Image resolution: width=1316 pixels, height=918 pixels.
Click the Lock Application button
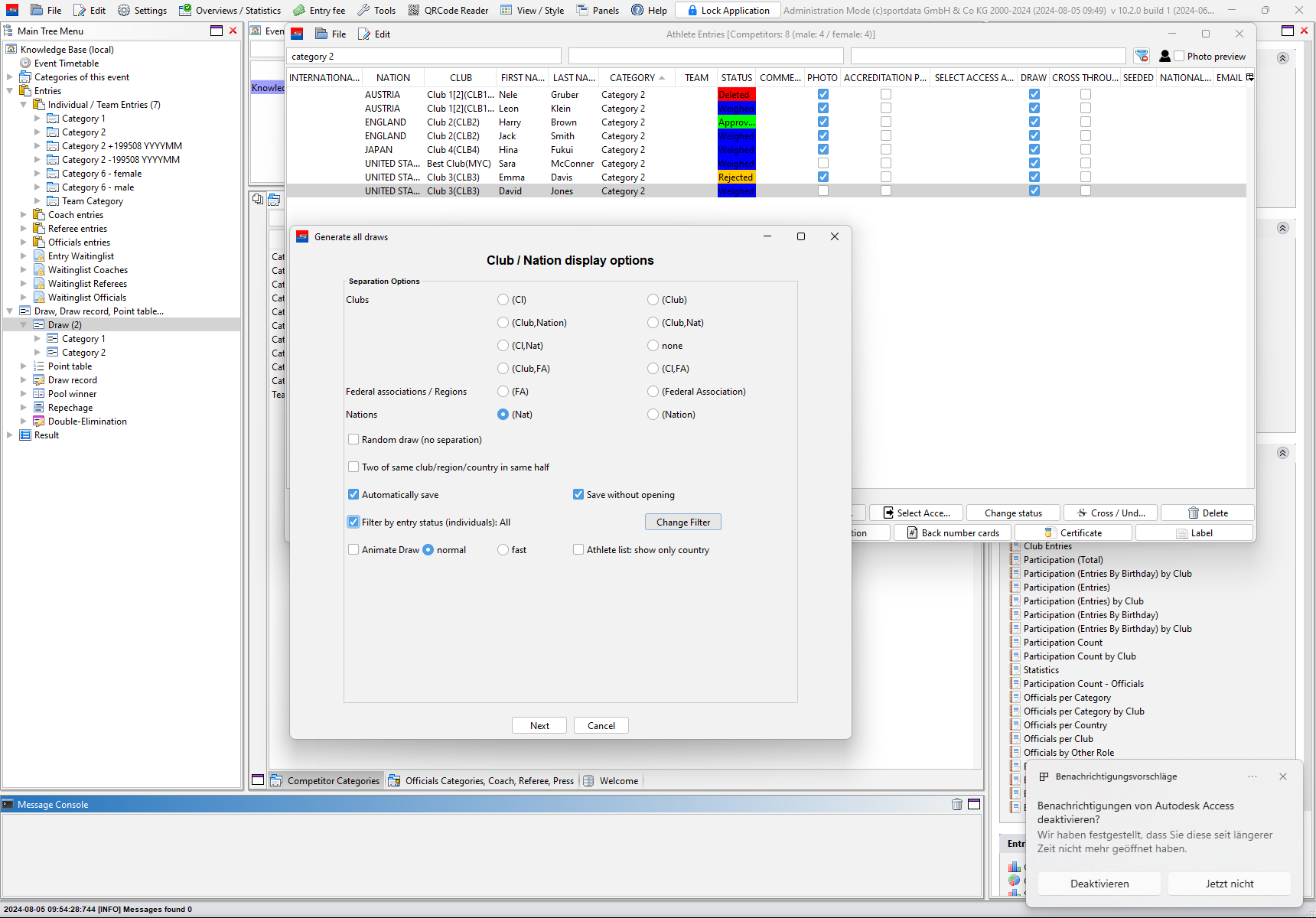[728, 10]
